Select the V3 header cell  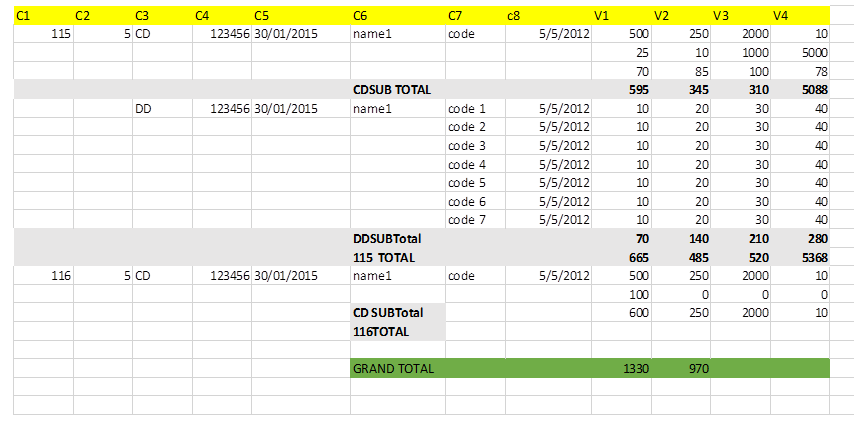[x=741, y=16]
